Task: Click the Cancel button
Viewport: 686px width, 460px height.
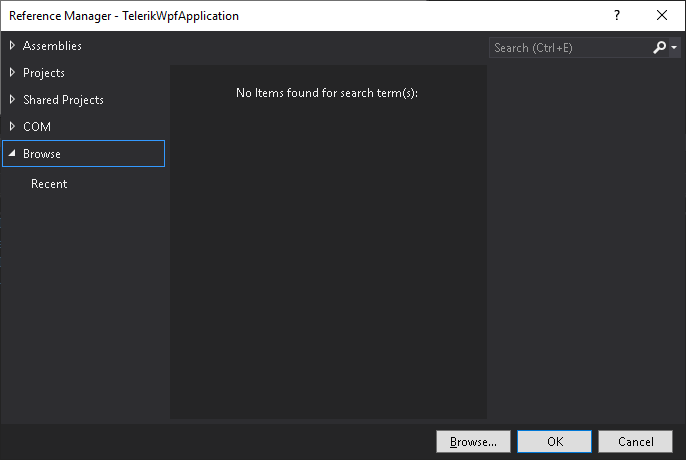Action: pos(636,442)
